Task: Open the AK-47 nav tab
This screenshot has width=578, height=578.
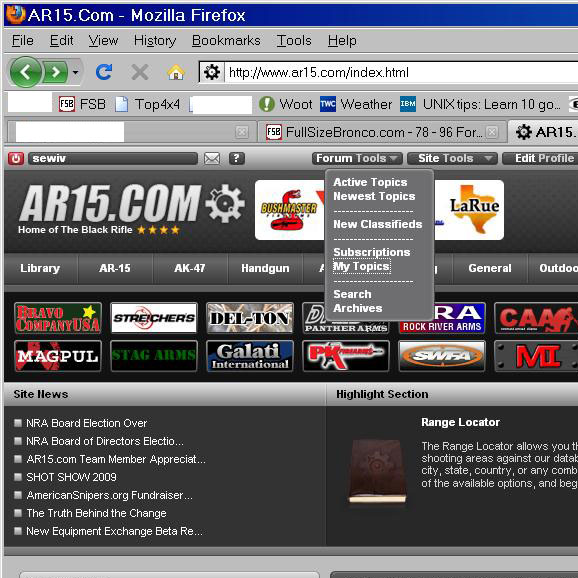Action: point(190,268)
